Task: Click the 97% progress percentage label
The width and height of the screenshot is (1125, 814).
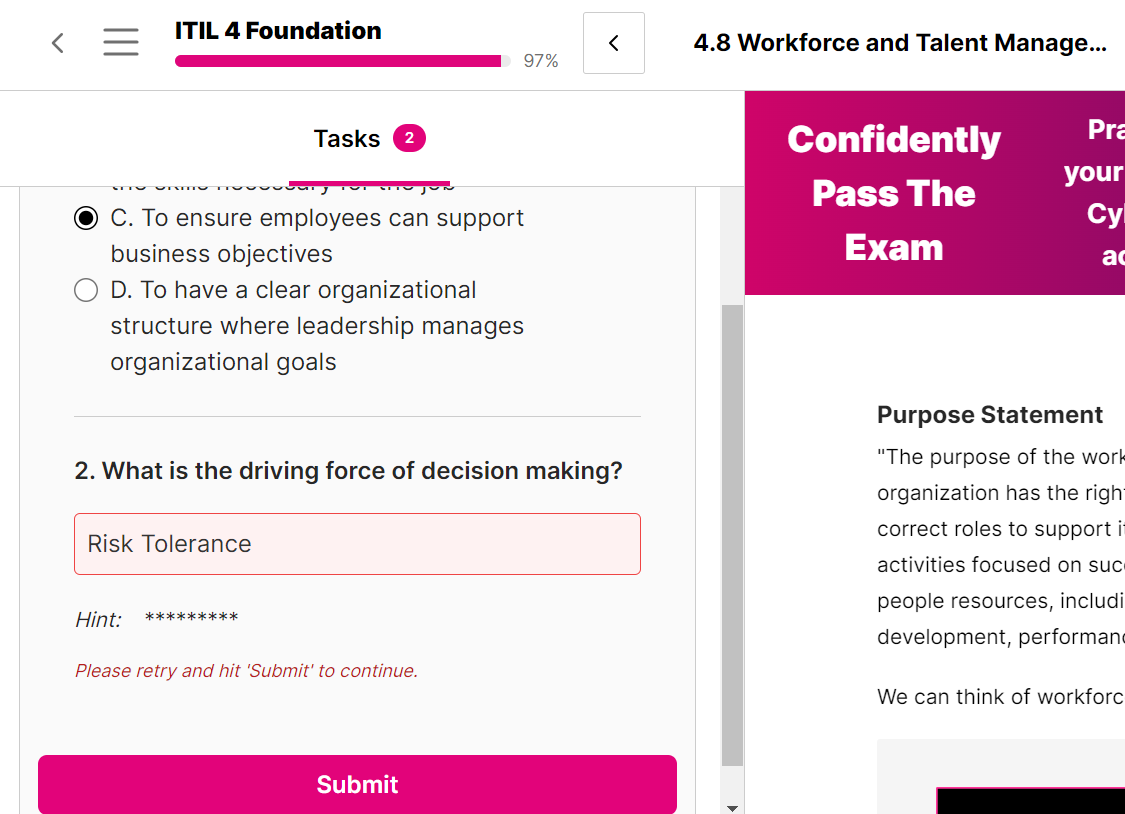Action: [x=541, y=61]
